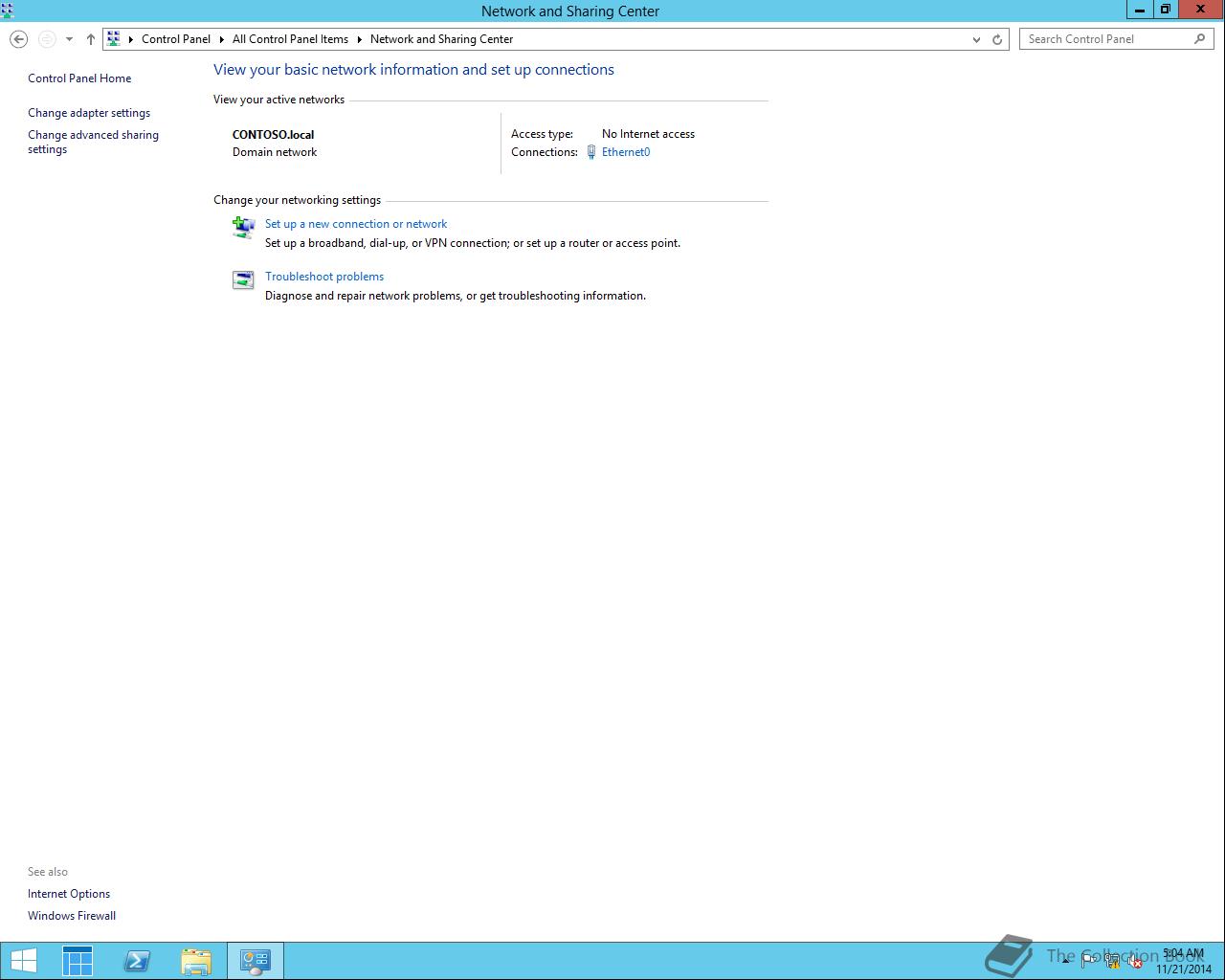Select Network and Sharing Center breadcrumb
This screenshot has width=1225, height=980.
click(x=441, y=39)
